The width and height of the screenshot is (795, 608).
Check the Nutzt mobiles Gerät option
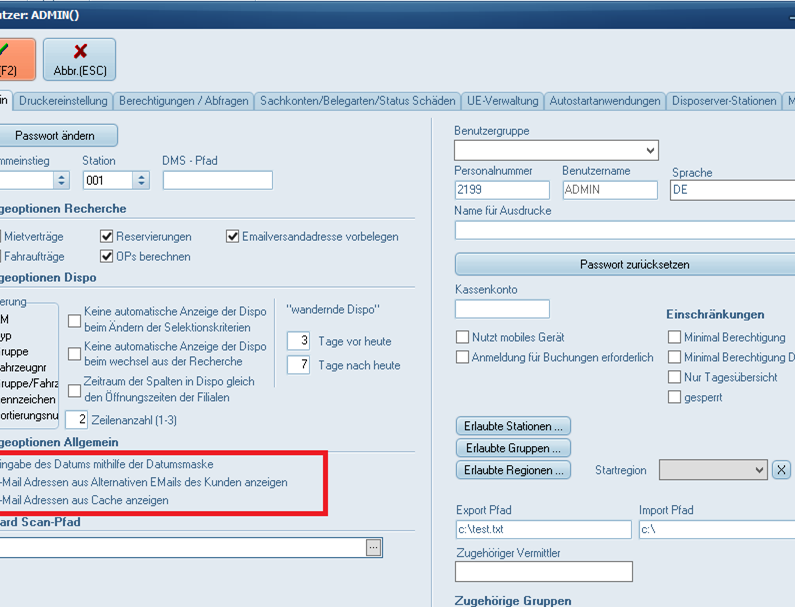(462, 338)
